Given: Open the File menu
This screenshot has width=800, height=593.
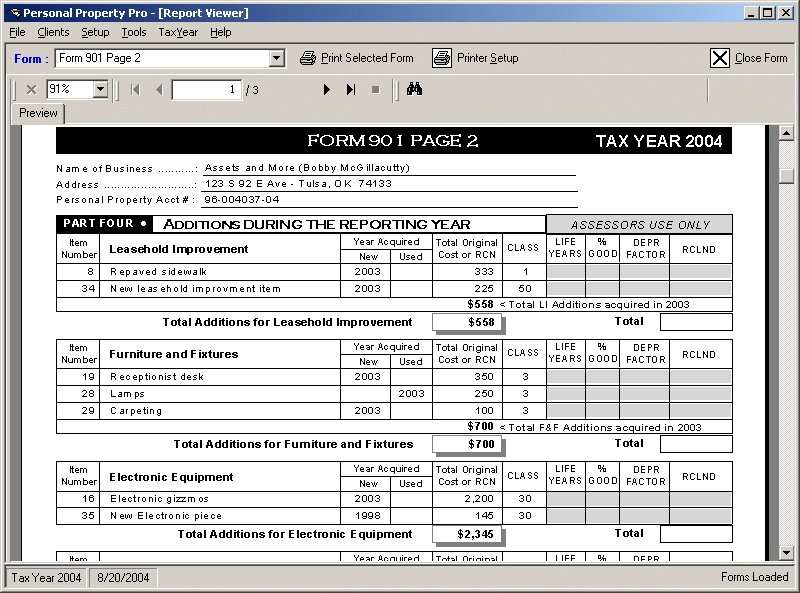Looking at the screenshot, I should pos(17,32).
